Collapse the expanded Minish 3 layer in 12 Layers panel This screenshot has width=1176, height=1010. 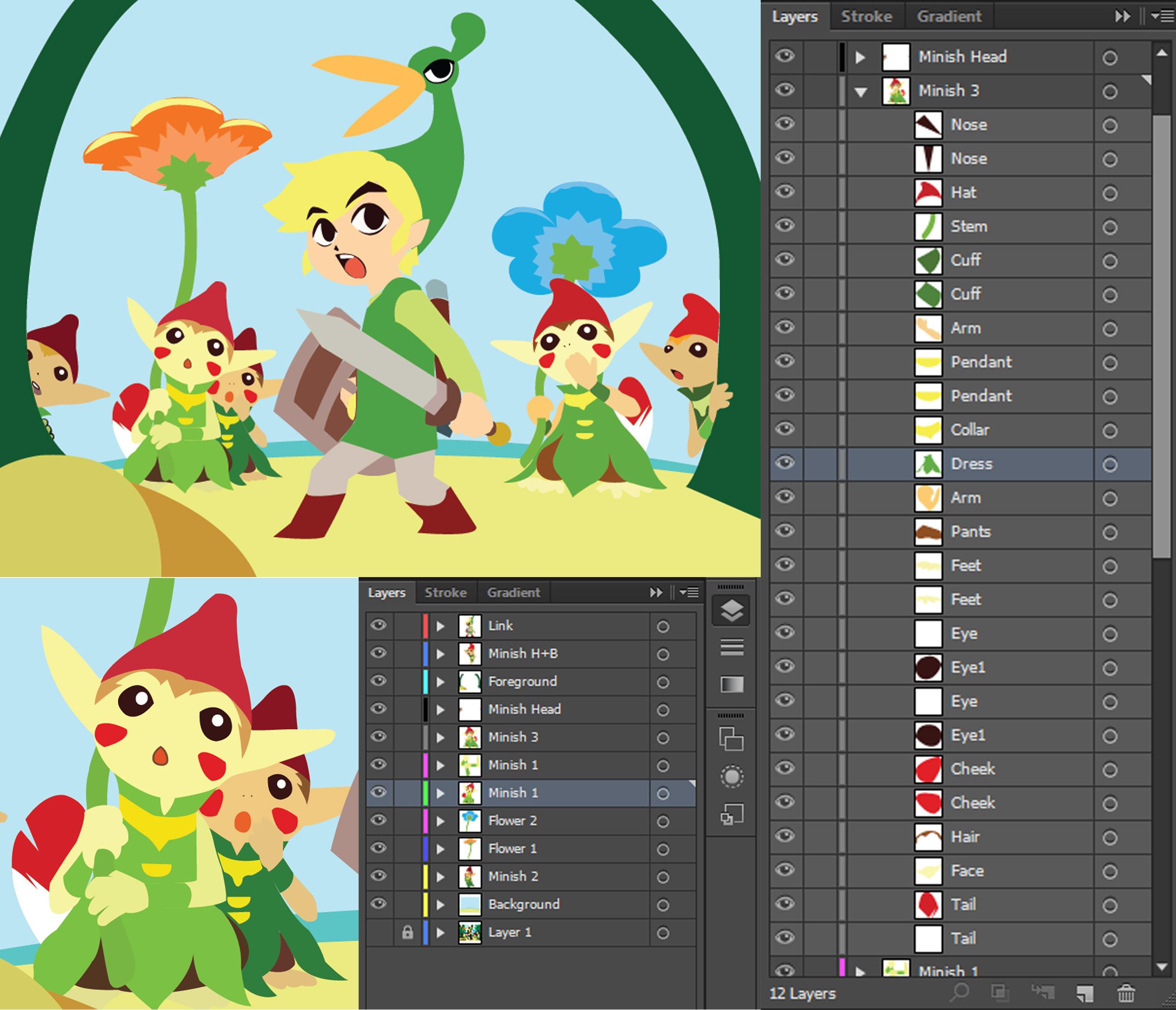pyautogui.click(x=861, y=92)
